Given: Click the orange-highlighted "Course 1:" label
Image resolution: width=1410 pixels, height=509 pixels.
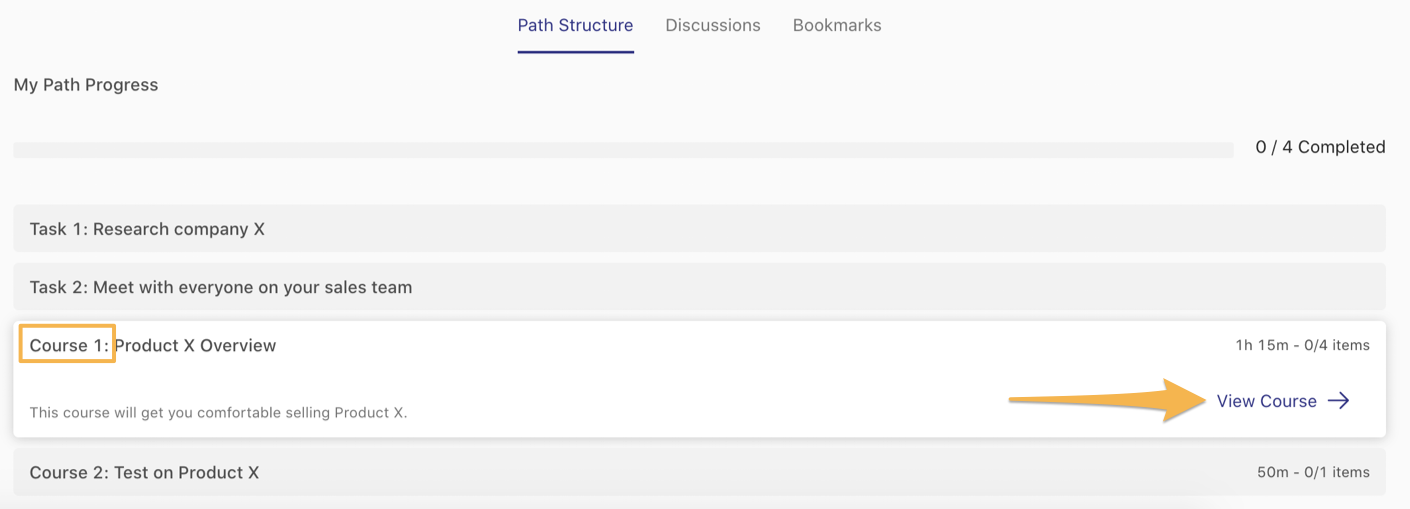Looking at the screenshot, I should [67, 345].
